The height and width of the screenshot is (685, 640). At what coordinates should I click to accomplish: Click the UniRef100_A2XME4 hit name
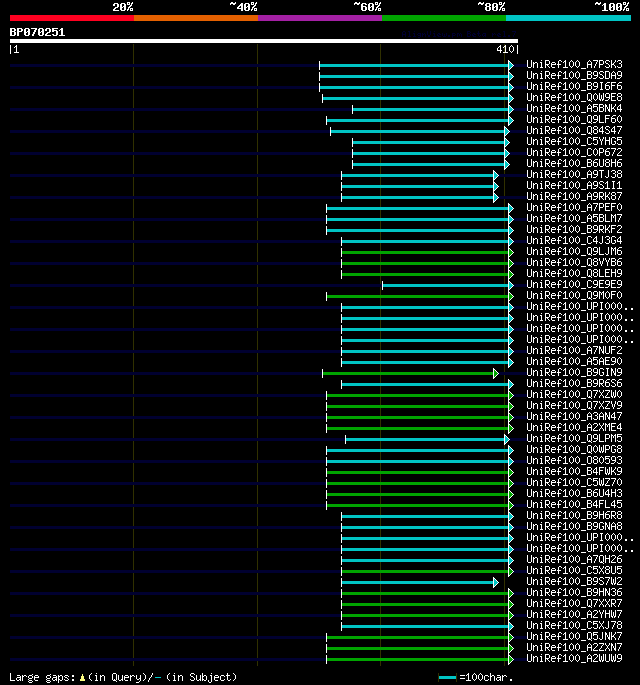tap(574, 428)
